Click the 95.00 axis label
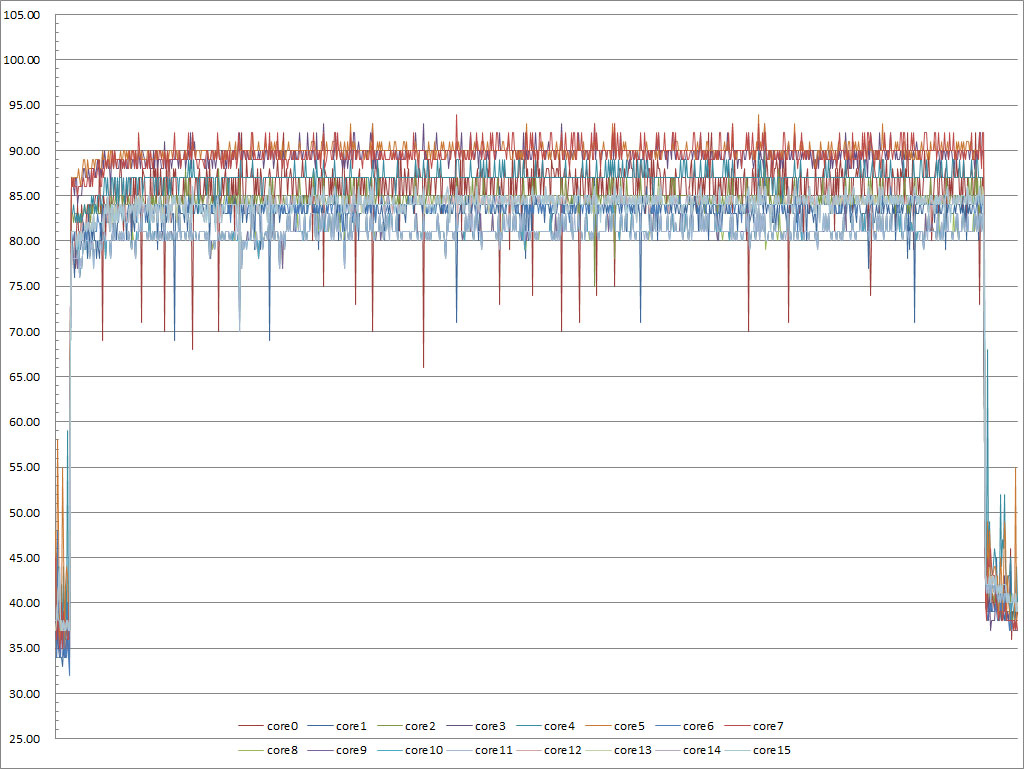 tap(24, 105)
